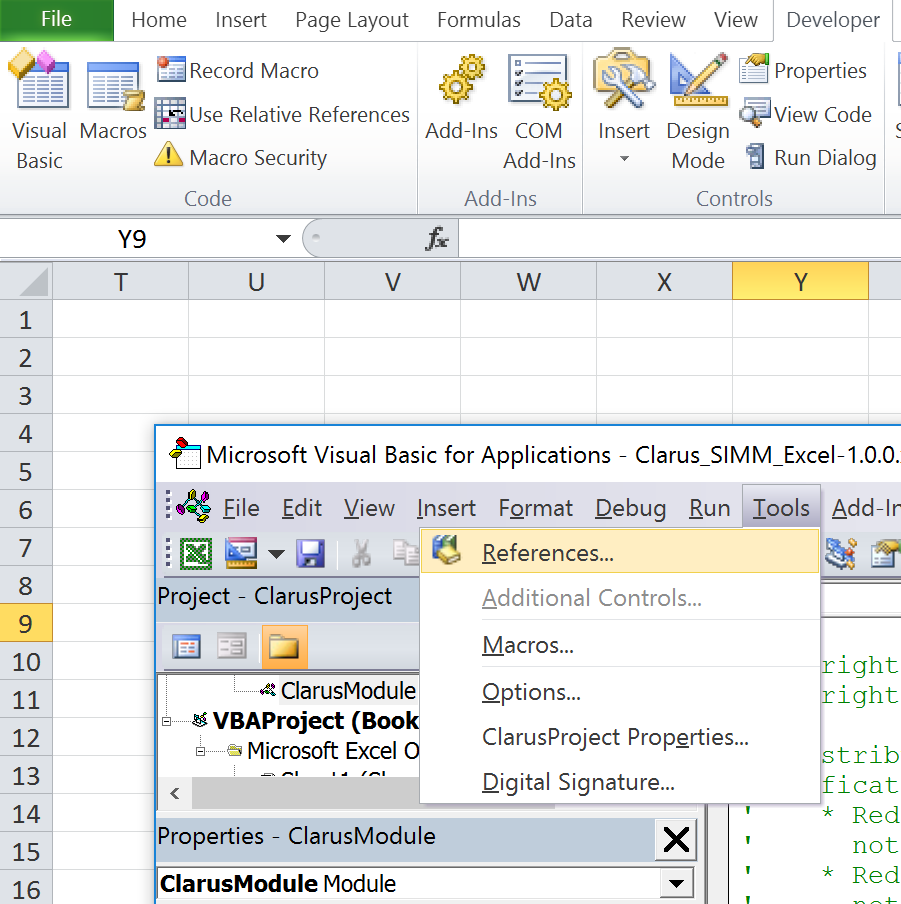901x904 pixels.
Task: Open VBA editor Run menu
Action: click(x=710, y=508)
